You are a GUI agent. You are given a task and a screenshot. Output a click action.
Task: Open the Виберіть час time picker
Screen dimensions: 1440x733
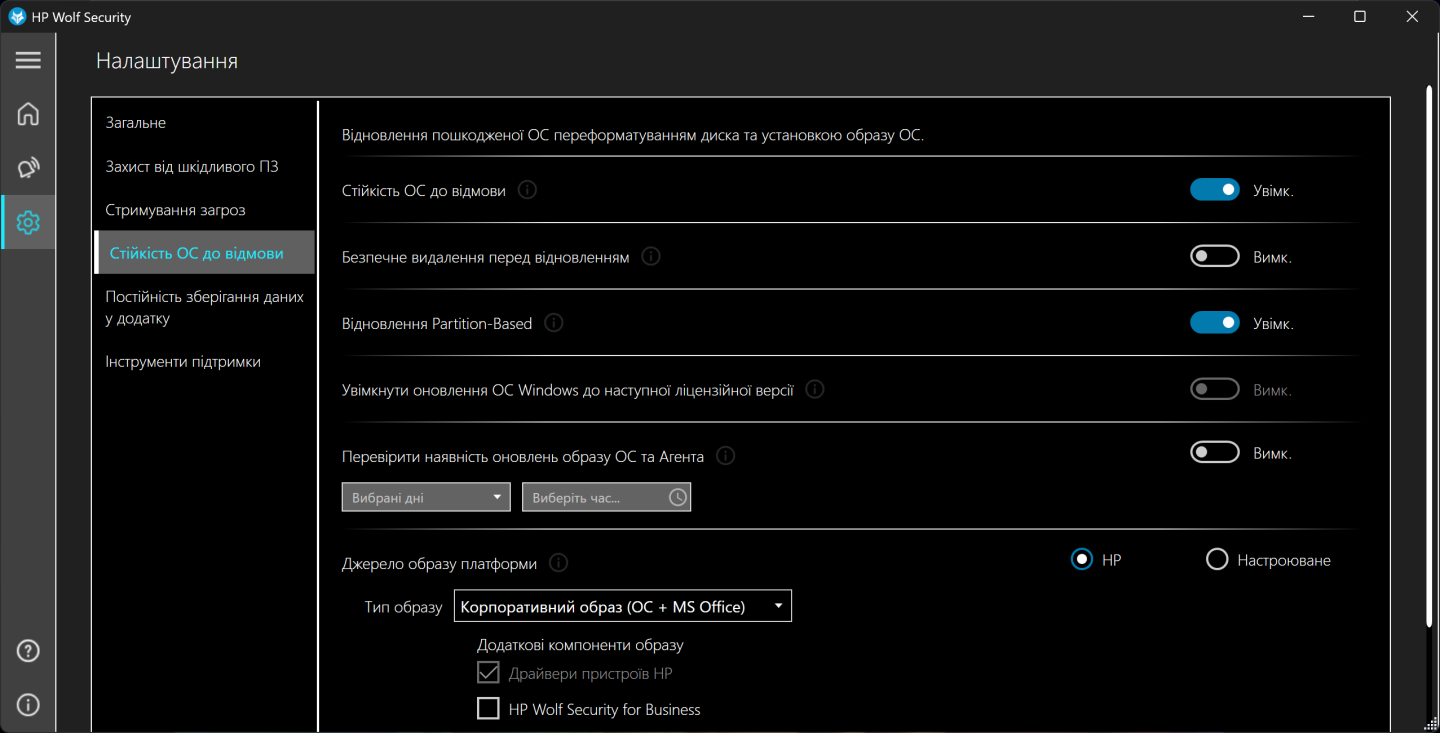pos(606,497)
